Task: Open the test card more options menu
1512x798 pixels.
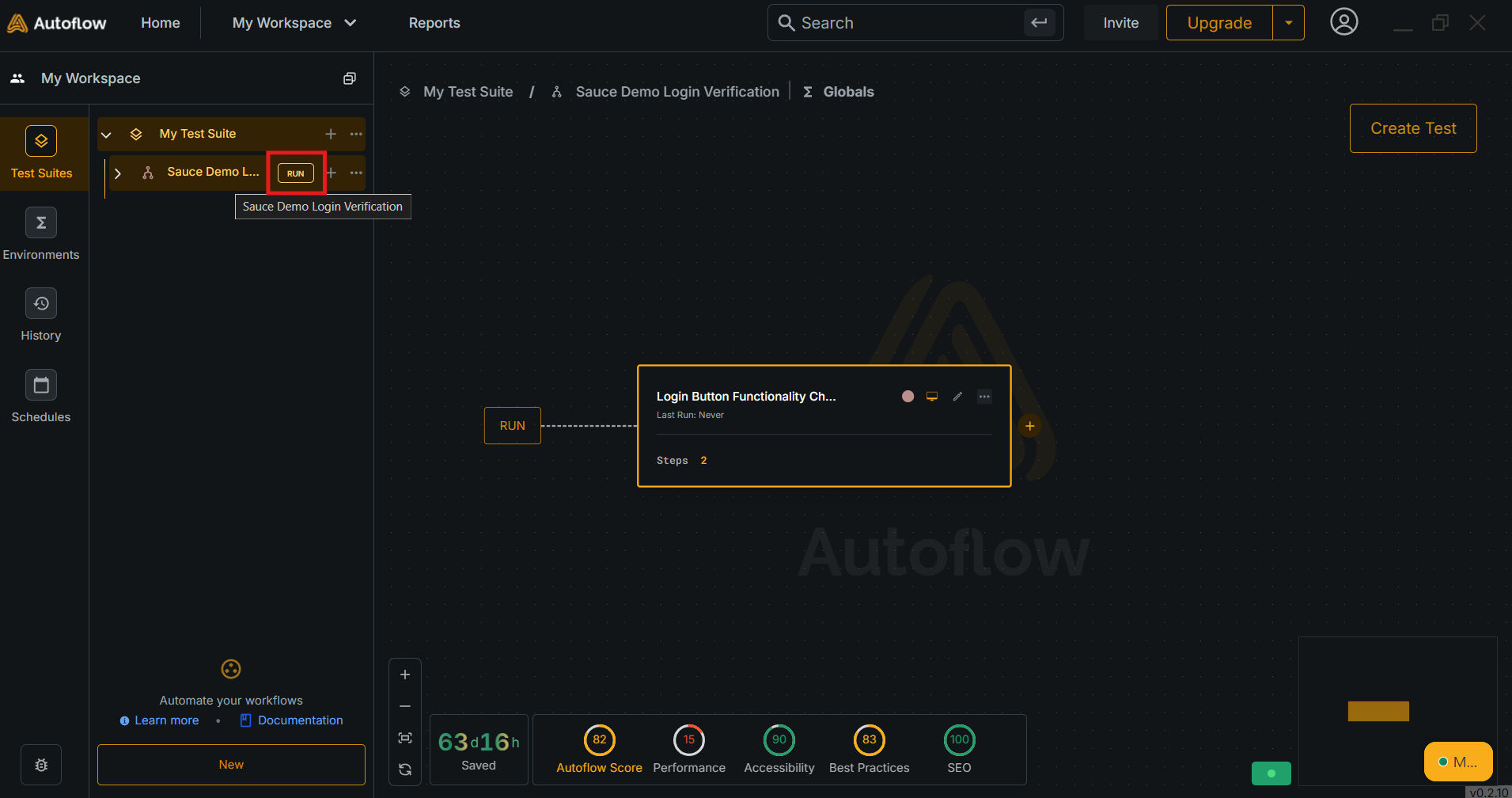Action: (x=984, y=397)
